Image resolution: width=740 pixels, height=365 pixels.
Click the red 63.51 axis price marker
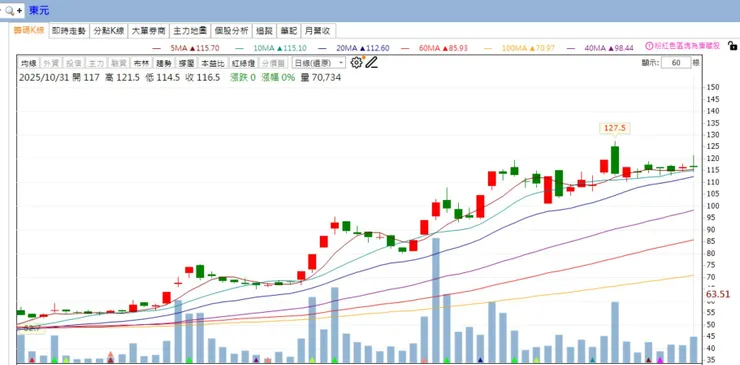click(718, 295)
